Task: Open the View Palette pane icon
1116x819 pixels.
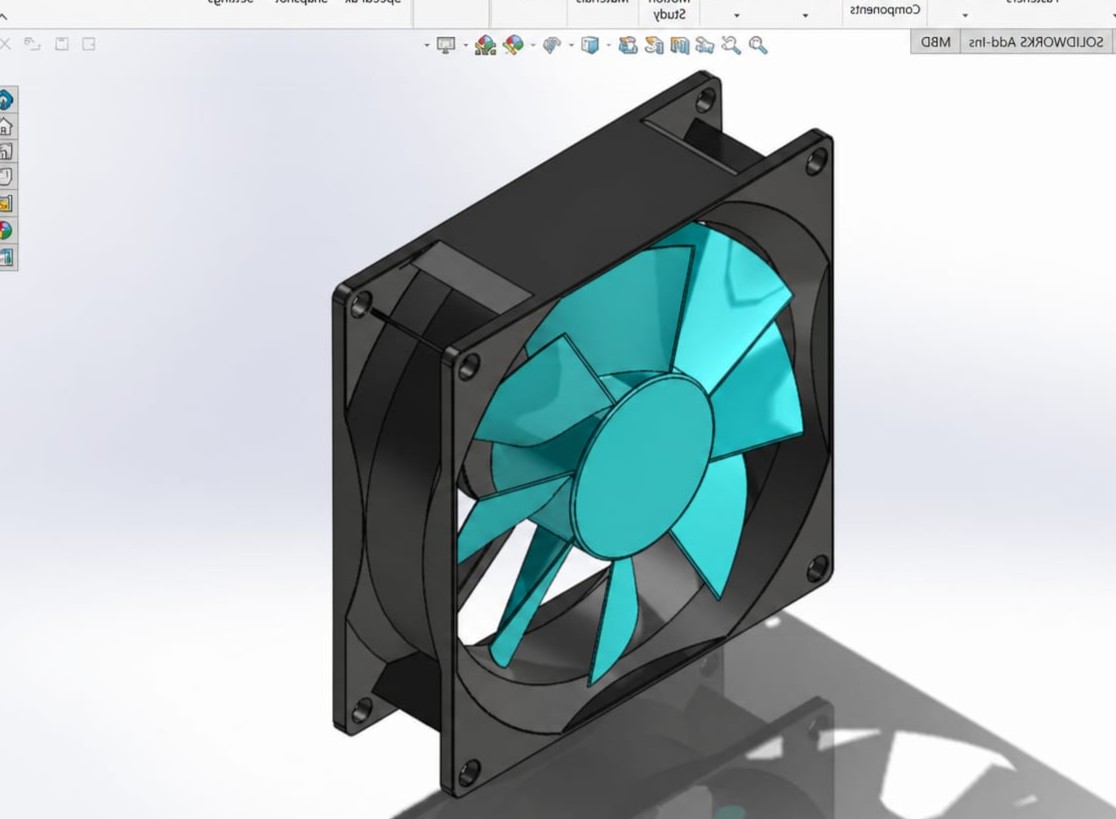Action: [6, 204]
